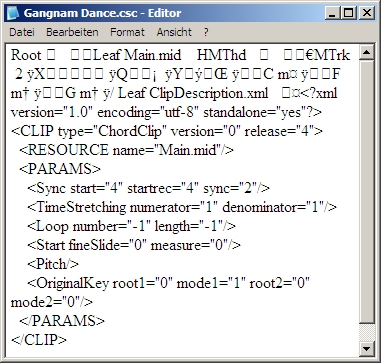Click on release="4" attribute
Viewport: 381px width, 363px height.
(280, 131)
